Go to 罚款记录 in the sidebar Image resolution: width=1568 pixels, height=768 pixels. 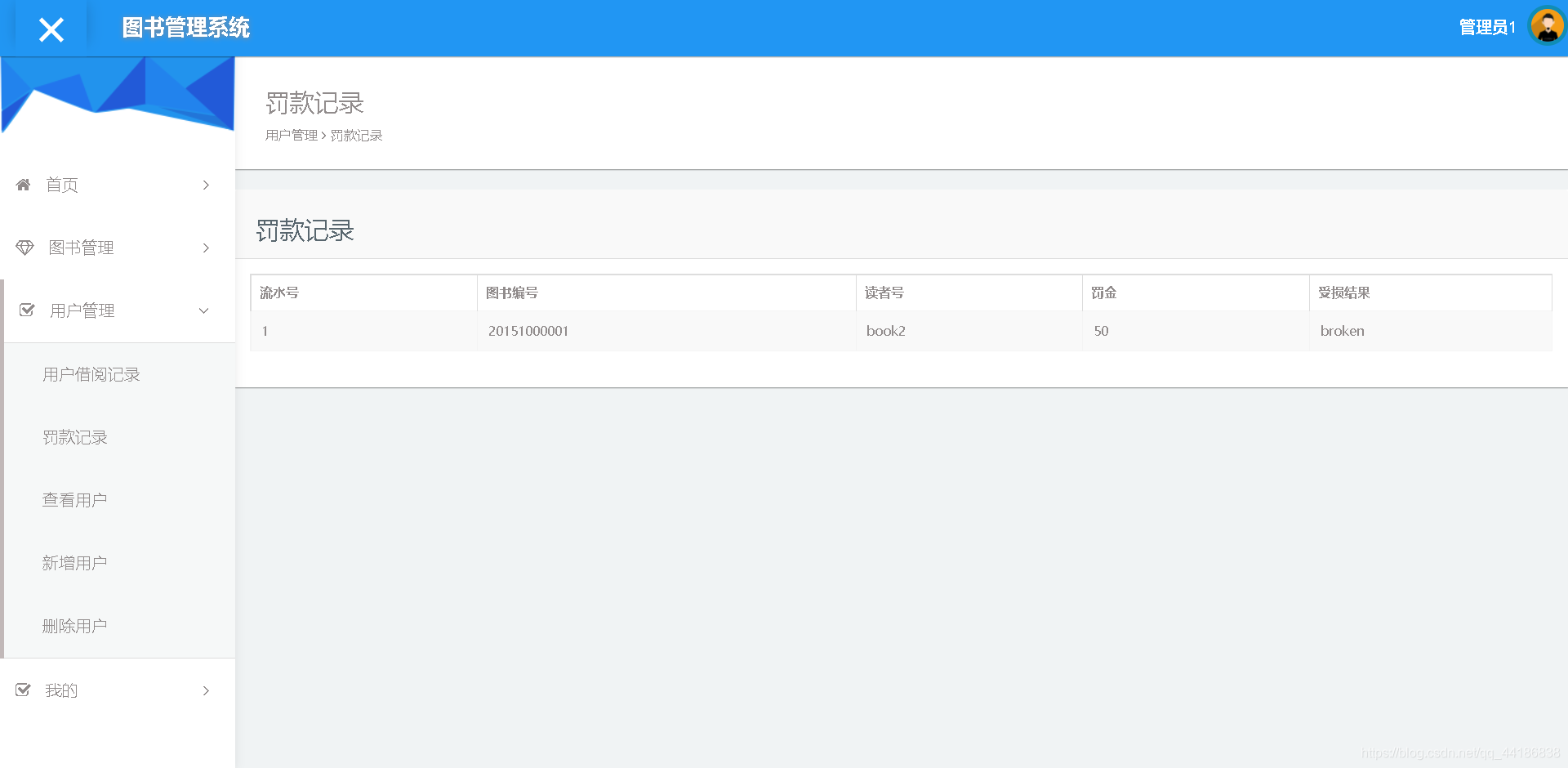tap(75, 437)
